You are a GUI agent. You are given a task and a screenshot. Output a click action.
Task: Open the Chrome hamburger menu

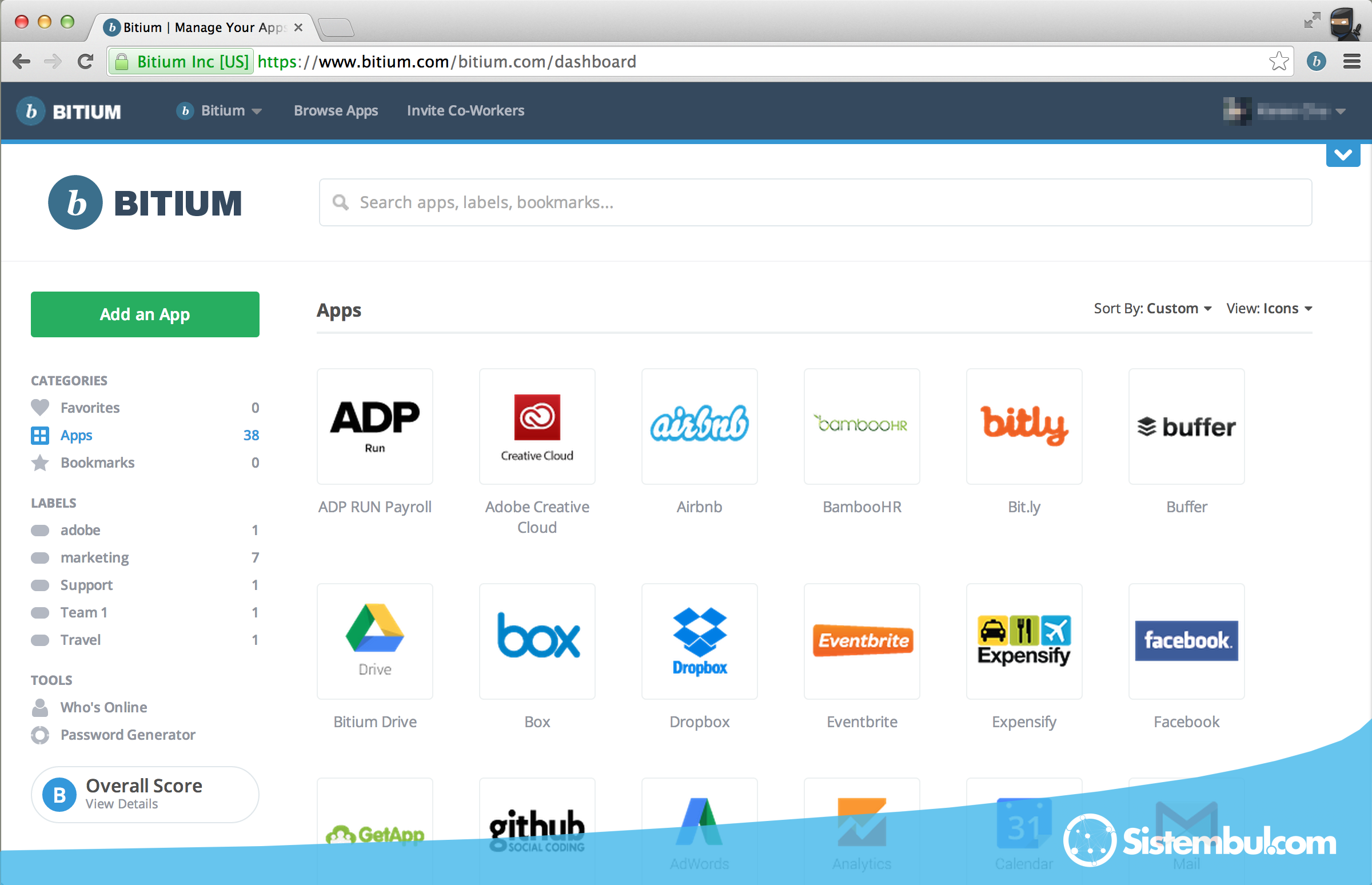pyautogui.click(x=1352, y=61)
